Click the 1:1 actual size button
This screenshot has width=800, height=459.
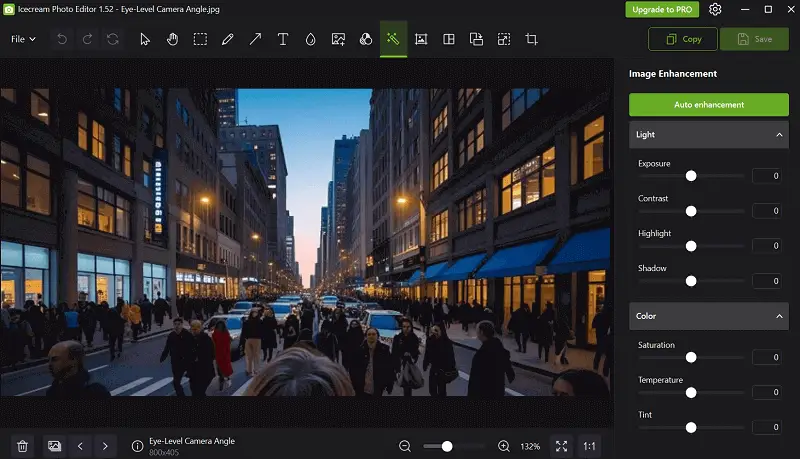click(589, 446)
